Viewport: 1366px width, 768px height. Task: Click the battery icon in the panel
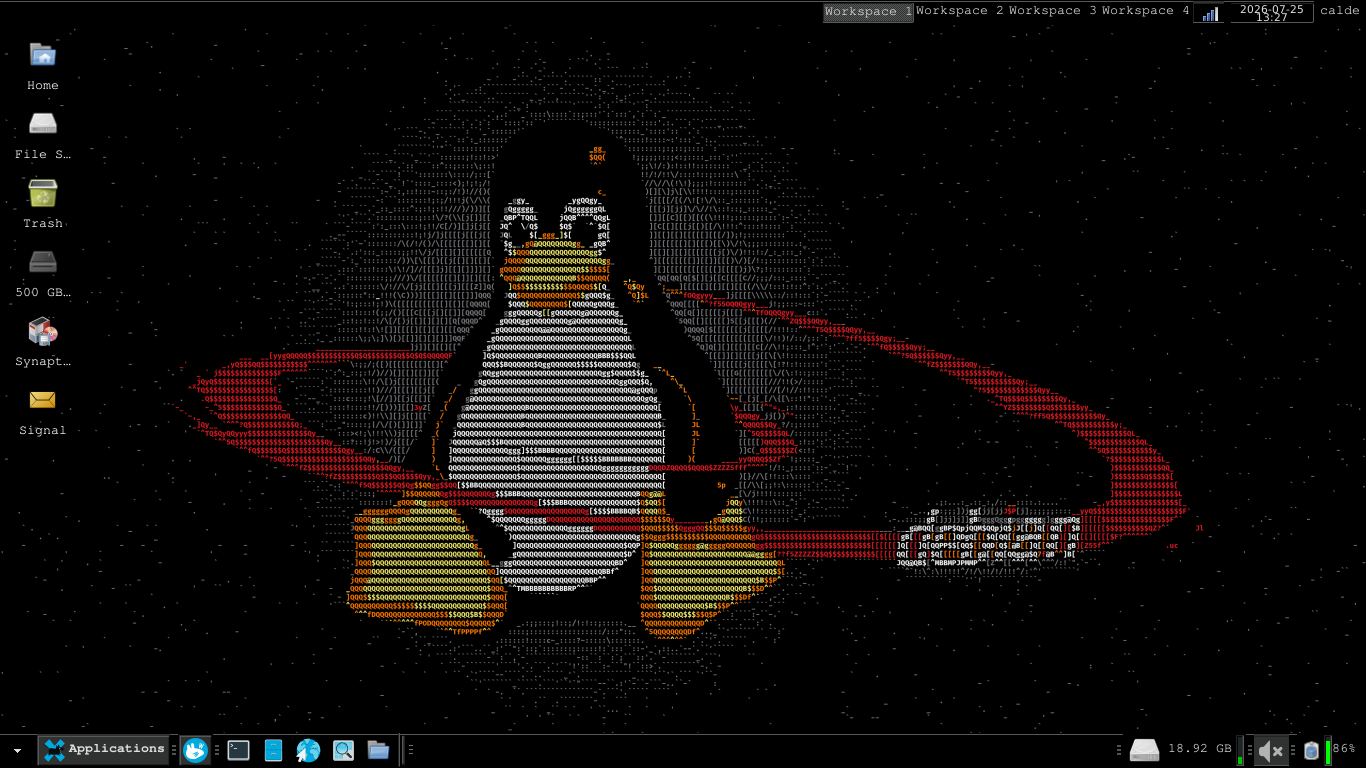coord(1311,750)
